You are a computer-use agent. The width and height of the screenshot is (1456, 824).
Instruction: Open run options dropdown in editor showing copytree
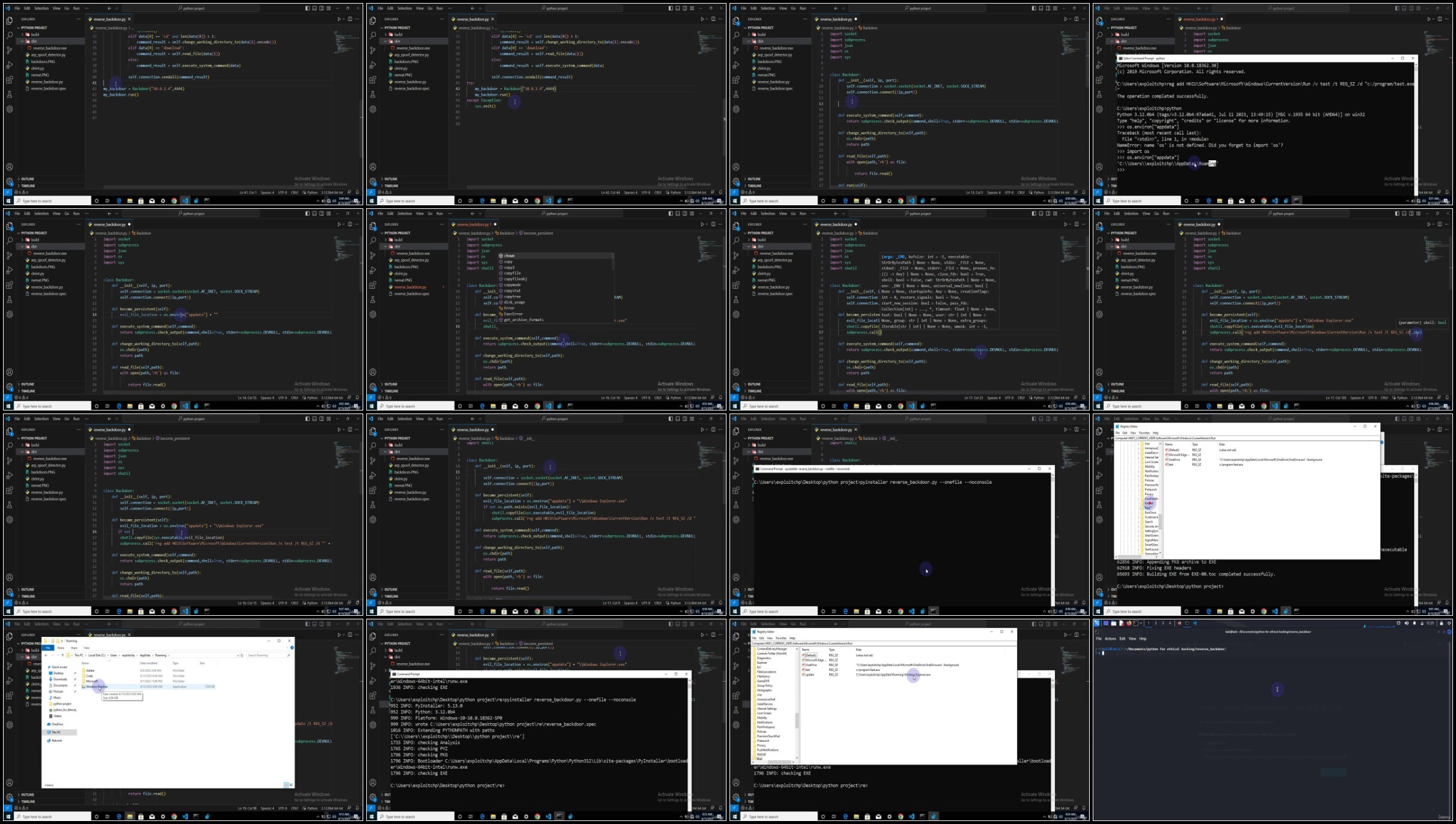[707, 224]
